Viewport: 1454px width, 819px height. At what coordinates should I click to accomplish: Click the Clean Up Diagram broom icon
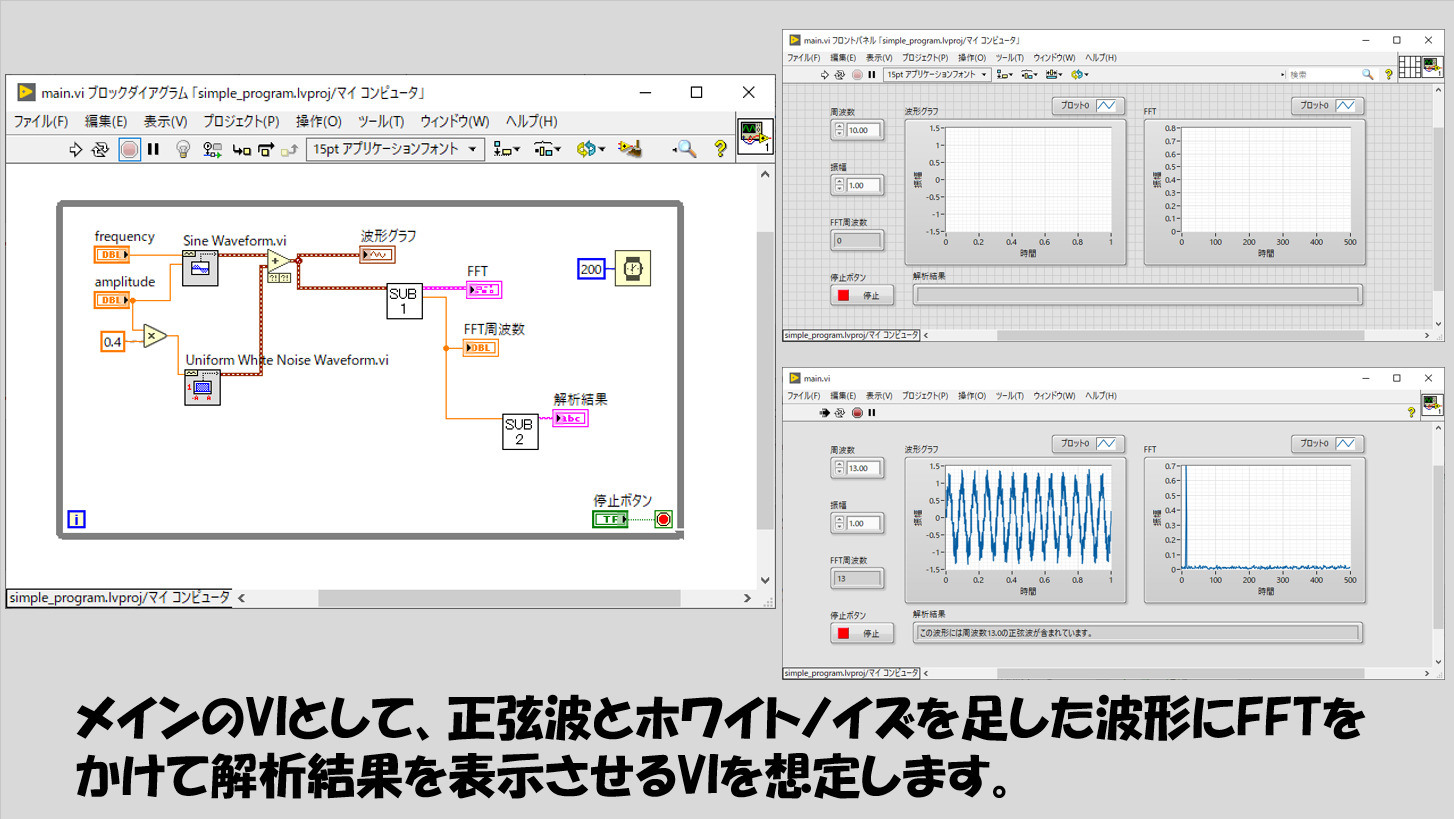pos(630,148)
